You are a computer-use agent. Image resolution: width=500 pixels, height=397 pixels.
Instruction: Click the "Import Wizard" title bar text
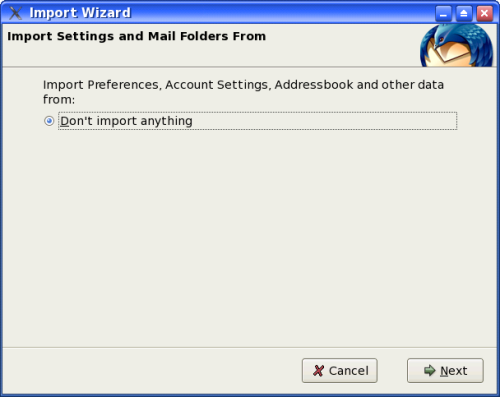[80, 13]
